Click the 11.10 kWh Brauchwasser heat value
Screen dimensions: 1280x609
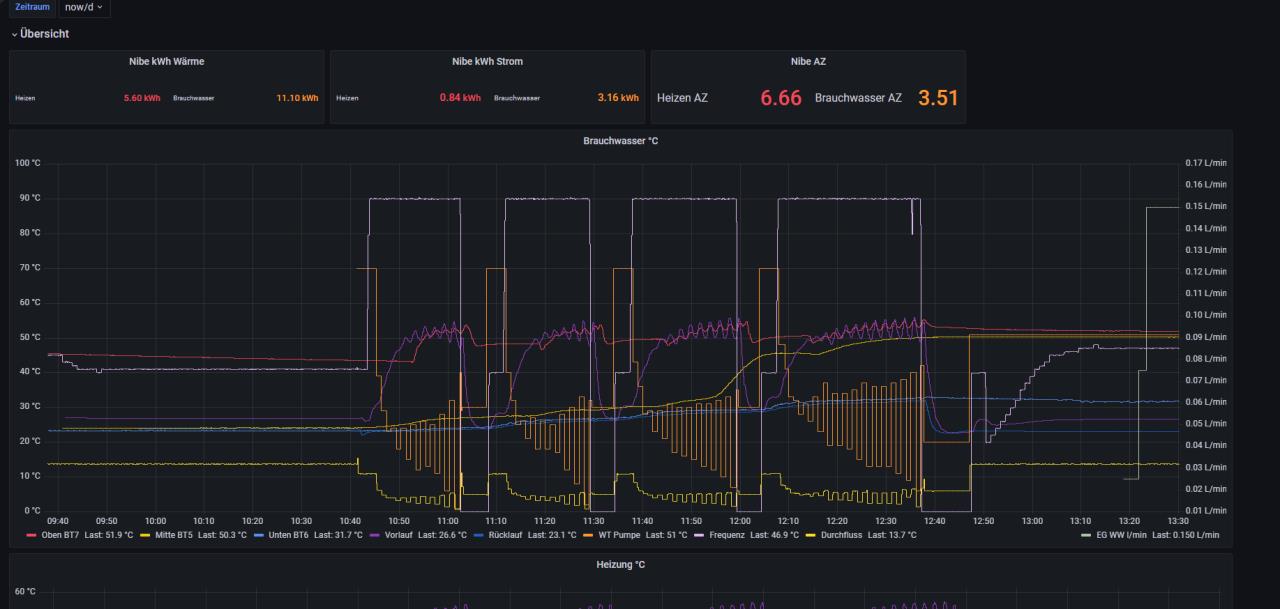(x=297, y=98)
